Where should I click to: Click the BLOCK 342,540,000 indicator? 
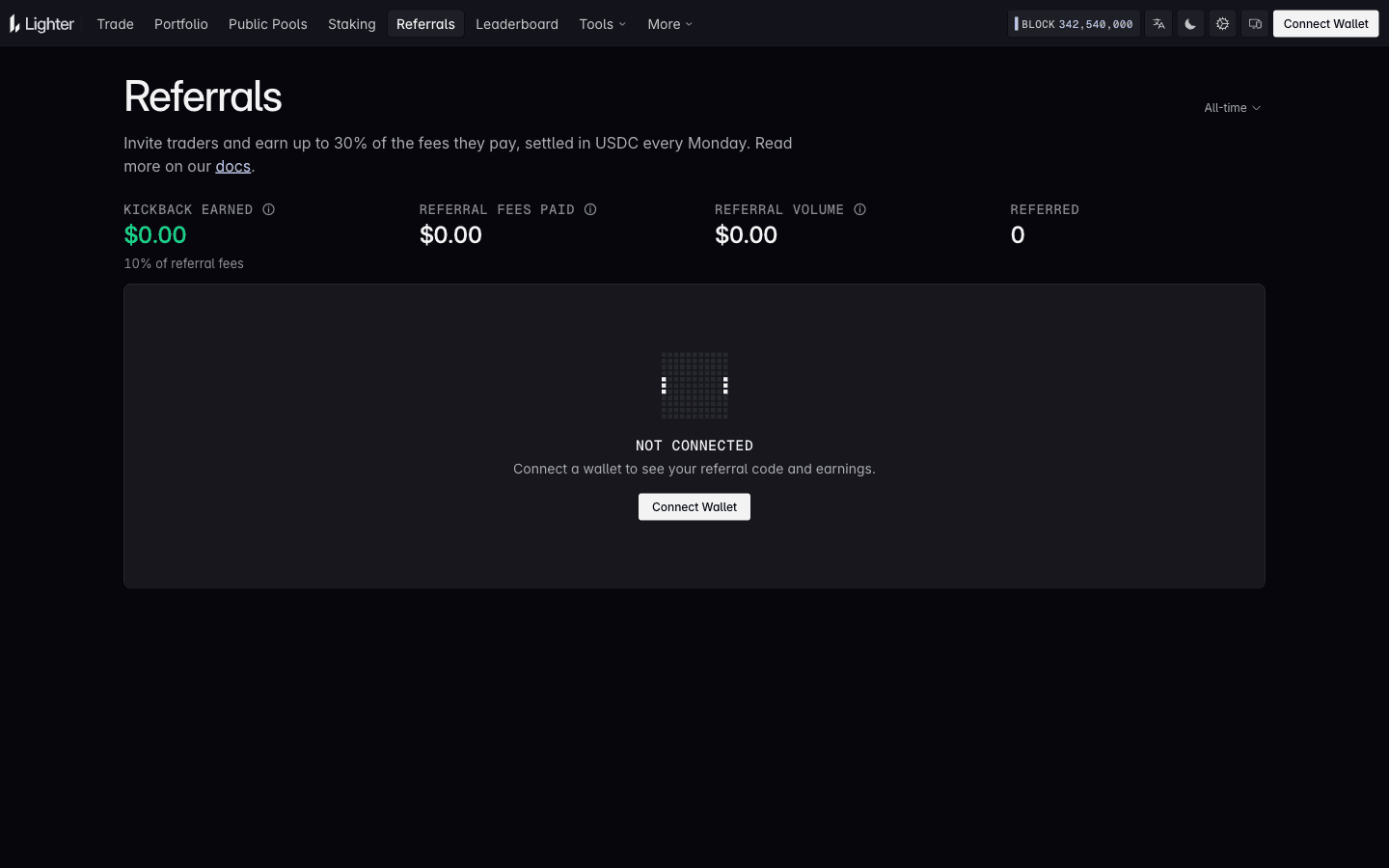[x=1074, y=24]
